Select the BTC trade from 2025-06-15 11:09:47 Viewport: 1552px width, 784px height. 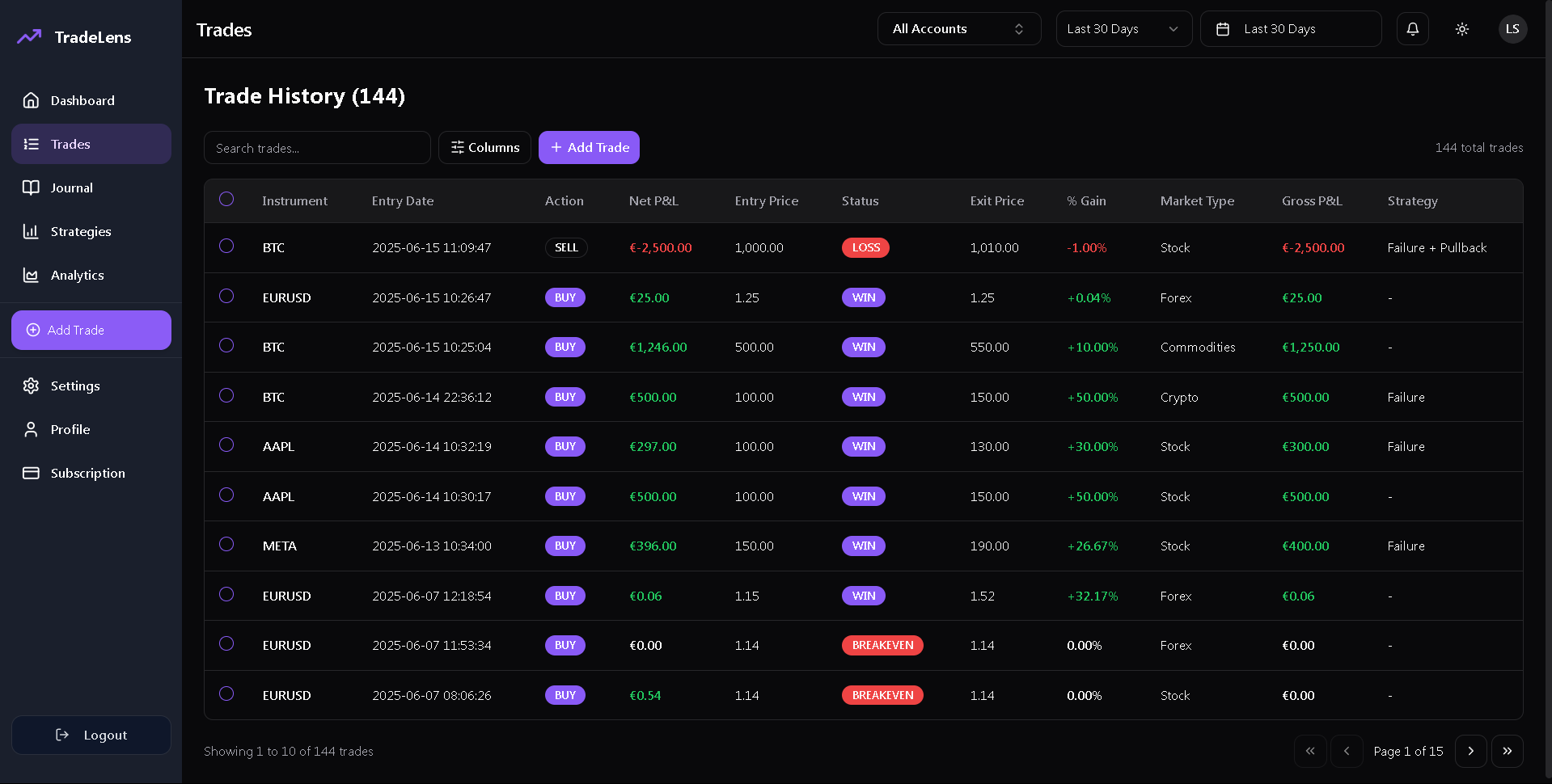226,246
